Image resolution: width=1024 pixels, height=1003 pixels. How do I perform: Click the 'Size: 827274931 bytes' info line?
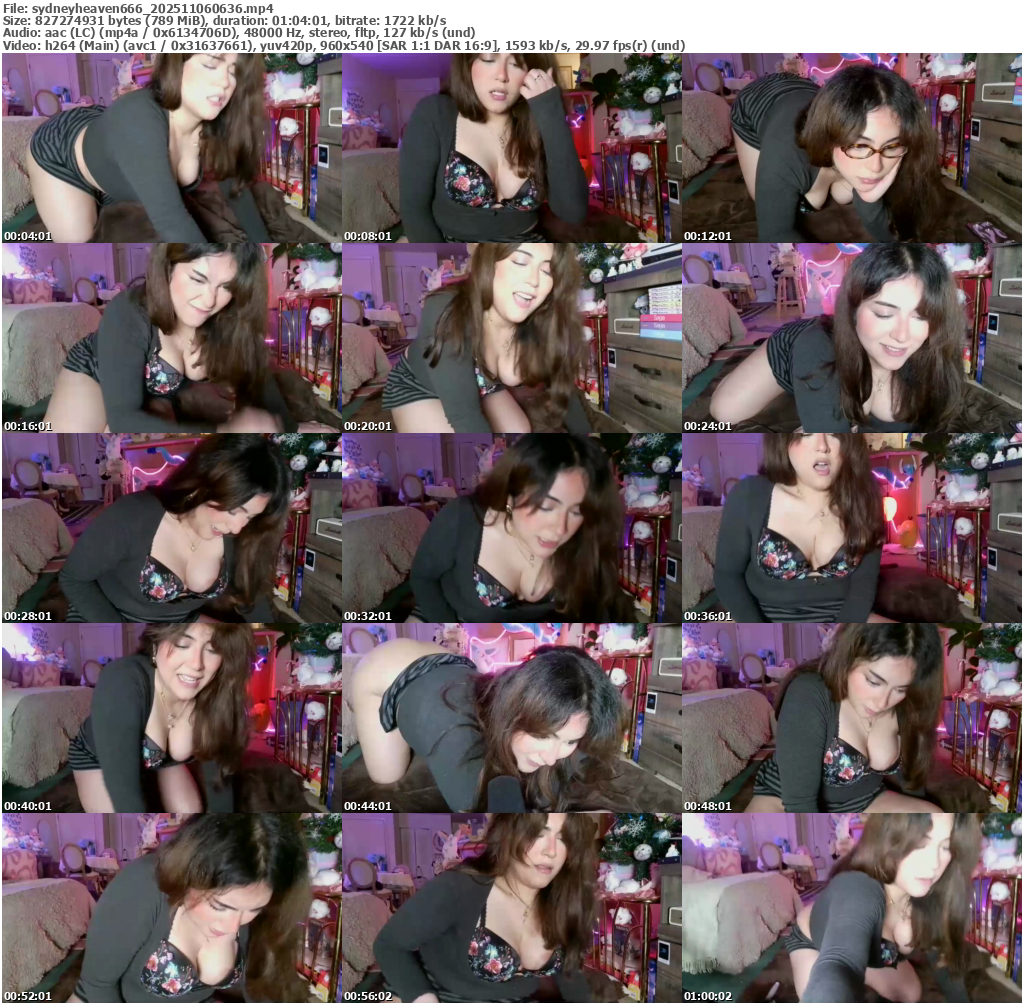tap(225, 20)
